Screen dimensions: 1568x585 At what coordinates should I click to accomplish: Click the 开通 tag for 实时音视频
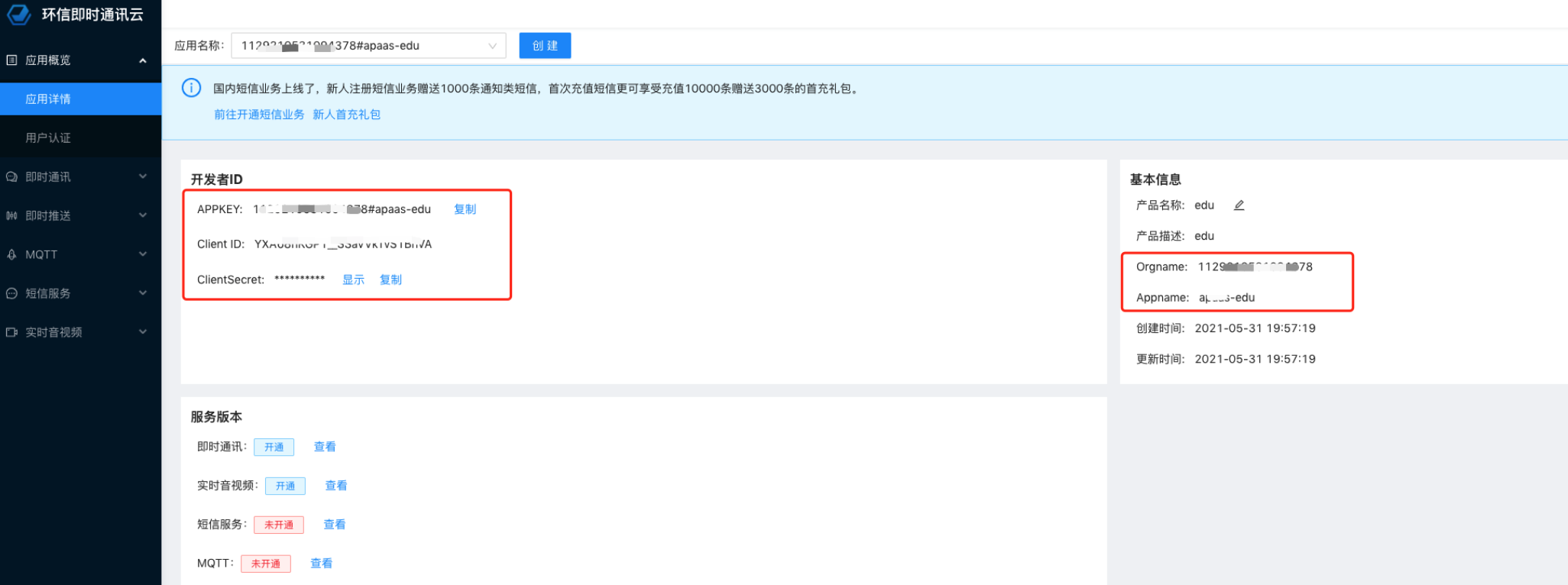[285, 486]
